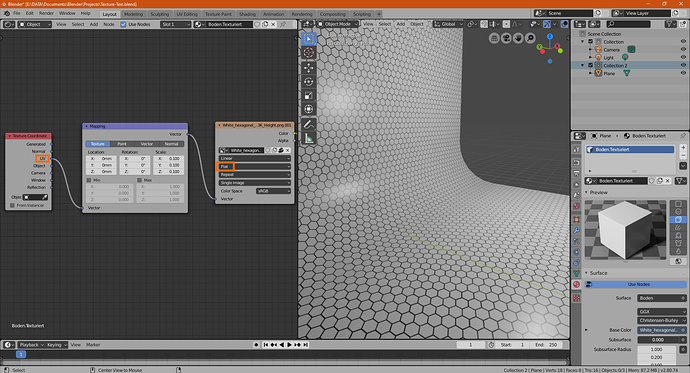This screenshot has width=690, height=373.
Task: Add a new material slot with plus
Action: coord(683,147)
